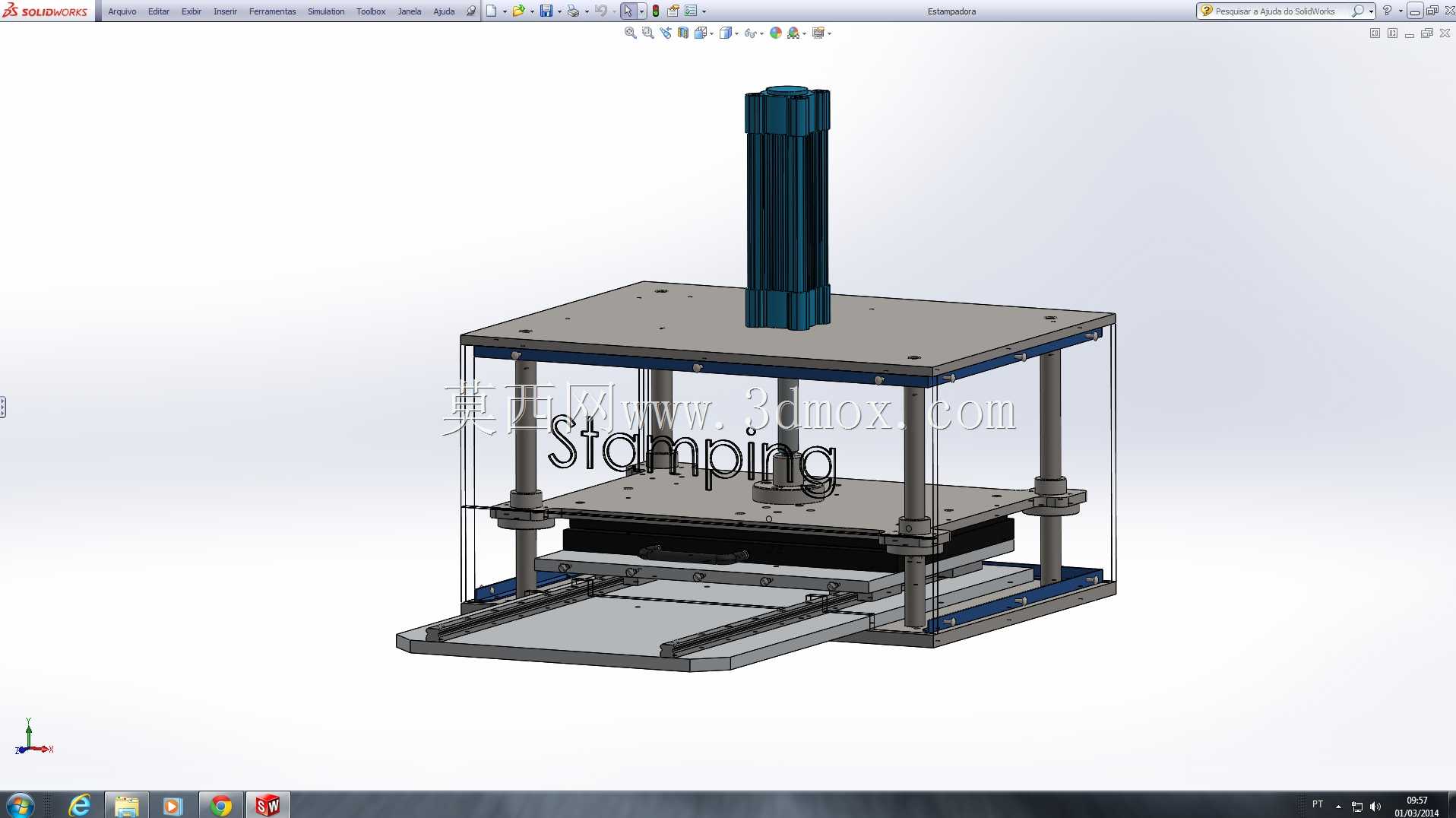Screen dimensions: 1456x818
Task: Expand the Open file dropdown arrow
Action: click(532, 11)
